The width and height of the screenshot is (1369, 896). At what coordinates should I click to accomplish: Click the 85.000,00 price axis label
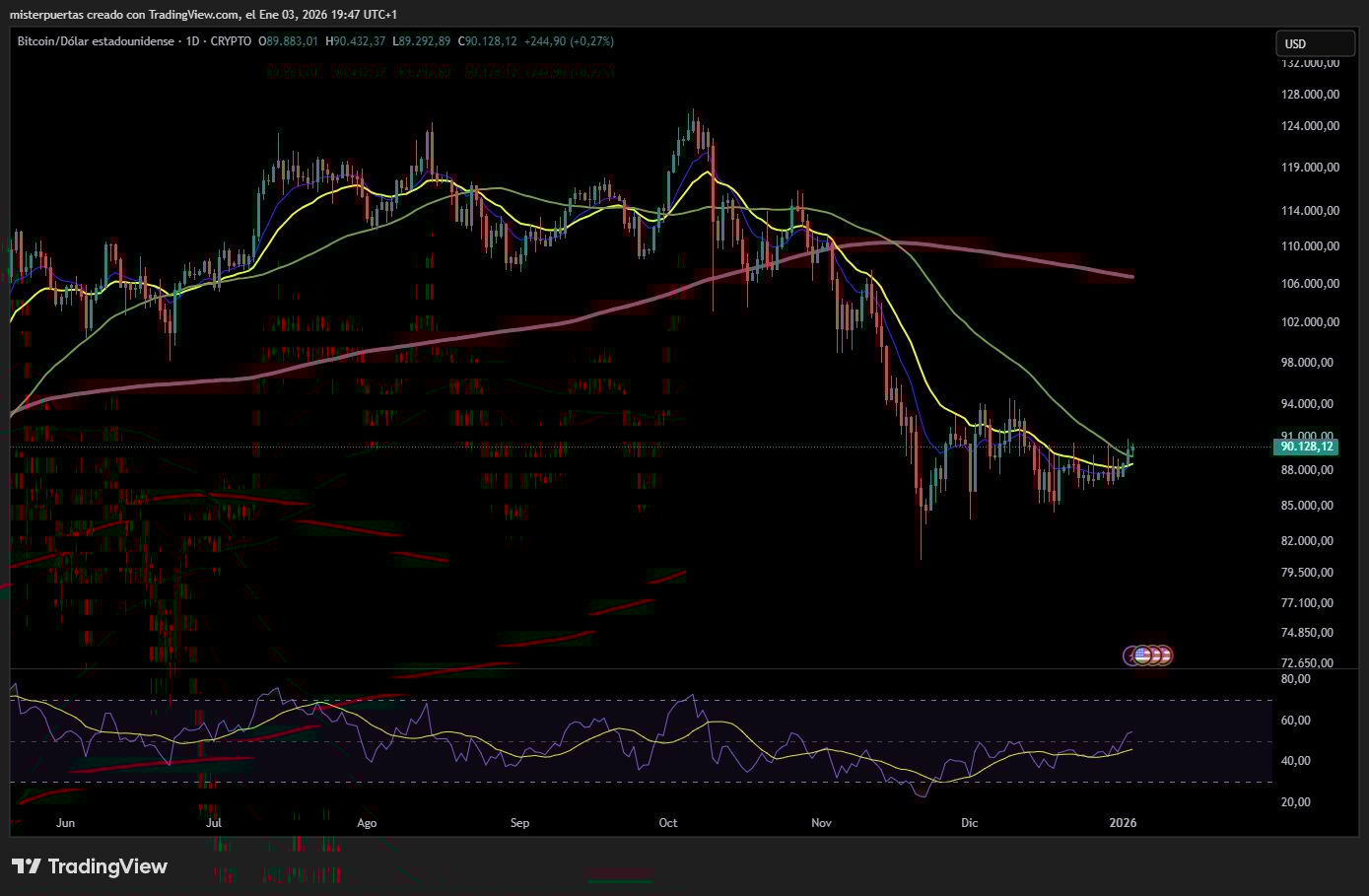pos(1307,506)
